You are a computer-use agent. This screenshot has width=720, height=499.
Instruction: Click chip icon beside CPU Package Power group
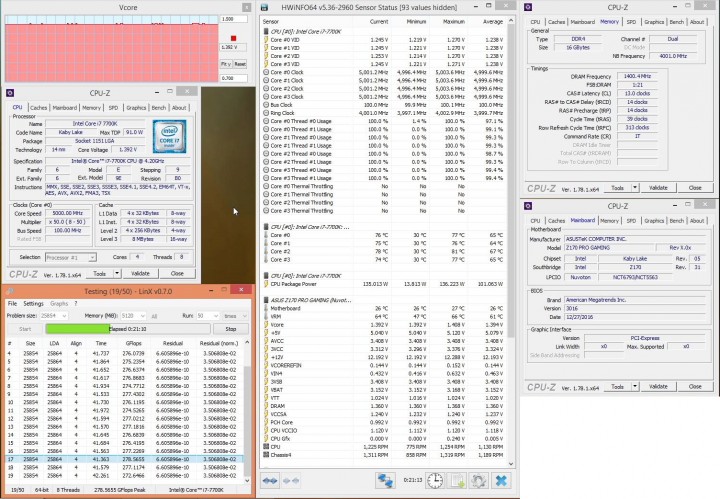click(266, 276)
